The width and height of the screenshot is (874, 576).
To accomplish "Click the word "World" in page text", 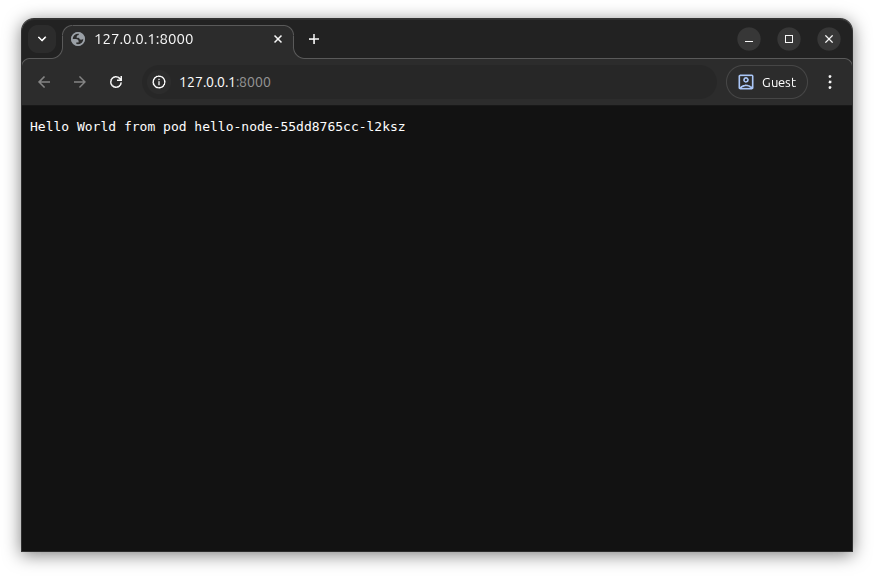I will (x=96, y=127).
